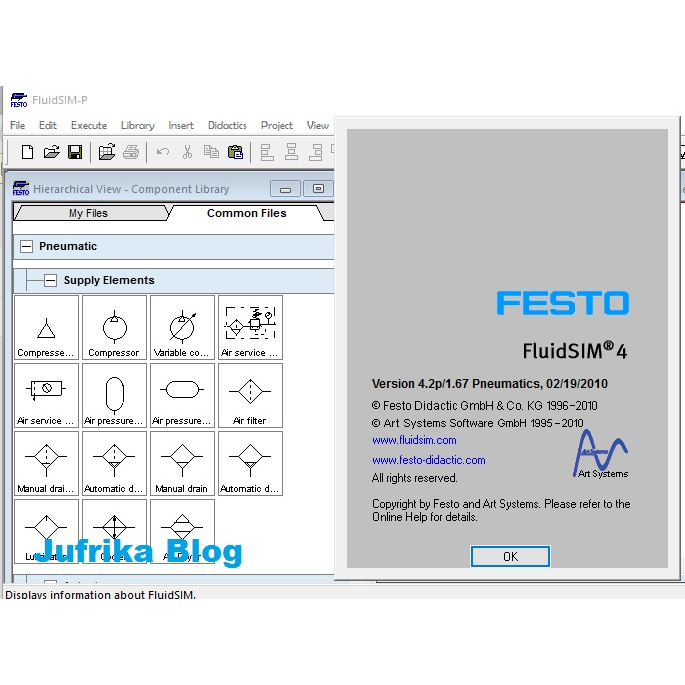Click the align center toolbar icon
Image resolution: width=685 pixels, height=685 pixels.
291,152
